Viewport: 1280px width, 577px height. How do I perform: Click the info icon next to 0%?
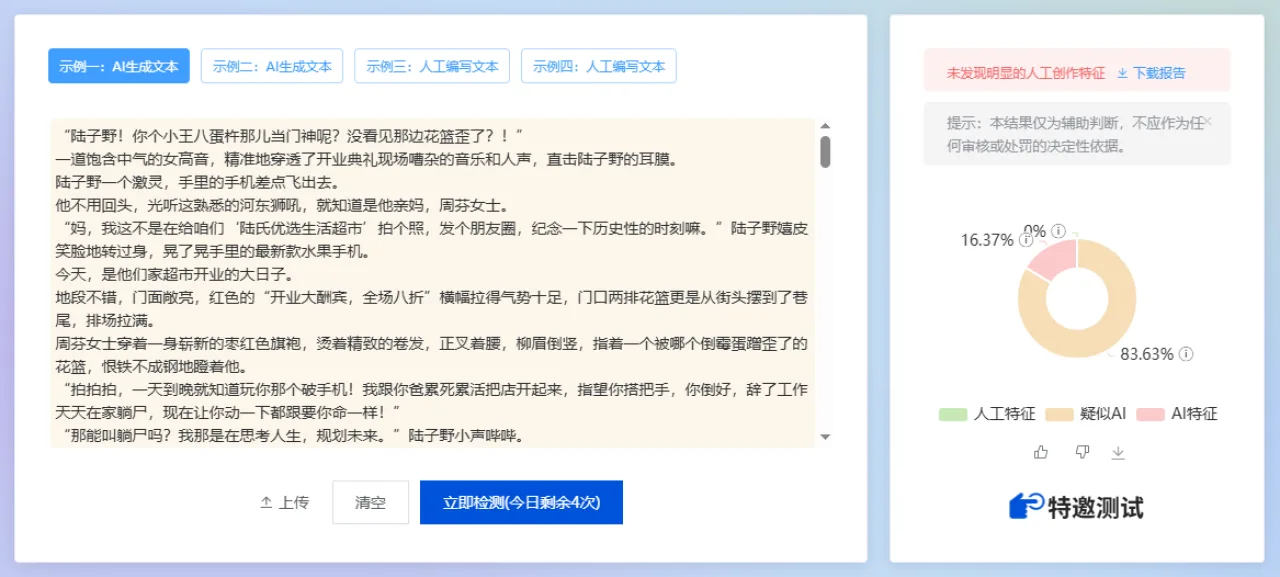pyautogui.click(x=1058, y=230)
